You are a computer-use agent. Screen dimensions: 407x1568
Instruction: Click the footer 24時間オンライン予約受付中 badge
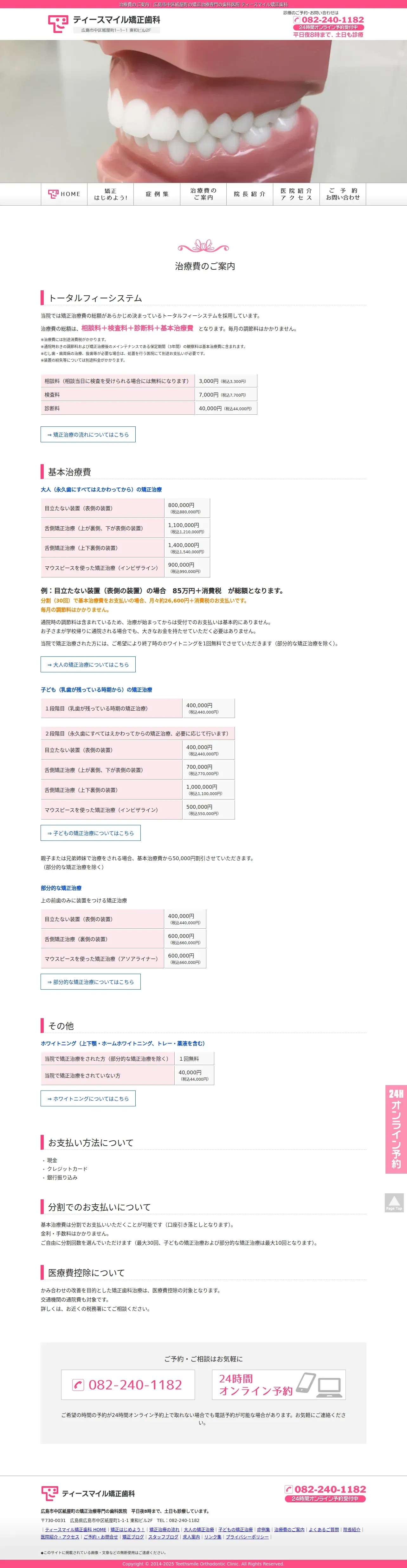(x=325, y=1499)
